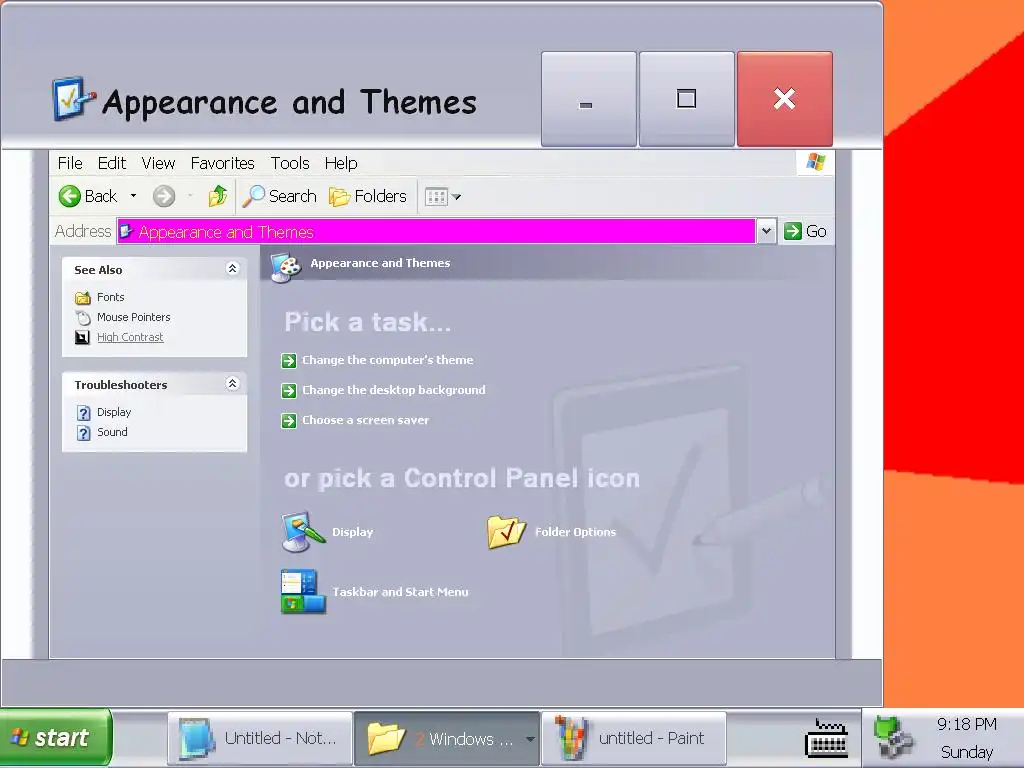Click Fonts folder icon in See Also
This screenshot has height=768, width=1024.
pyautogui.click(x=82, y=298)
